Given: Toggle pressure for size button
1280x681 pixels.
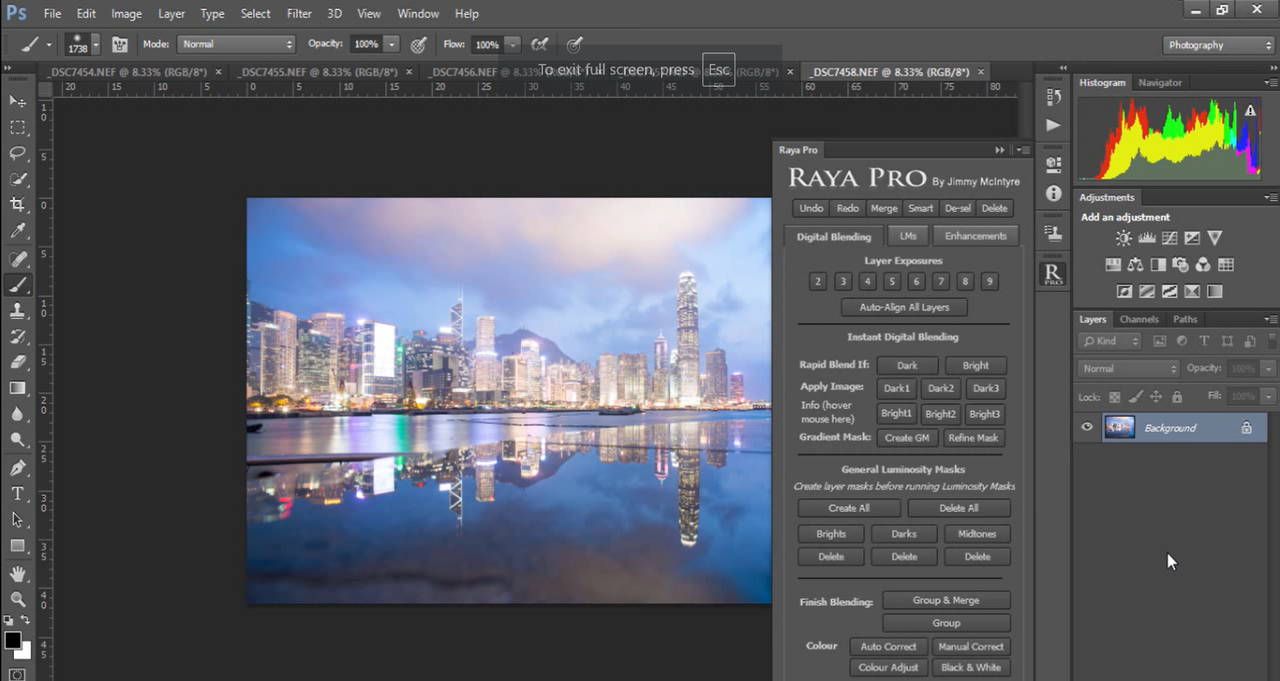Looking at the screenshot, I should (x=574, y=44).
